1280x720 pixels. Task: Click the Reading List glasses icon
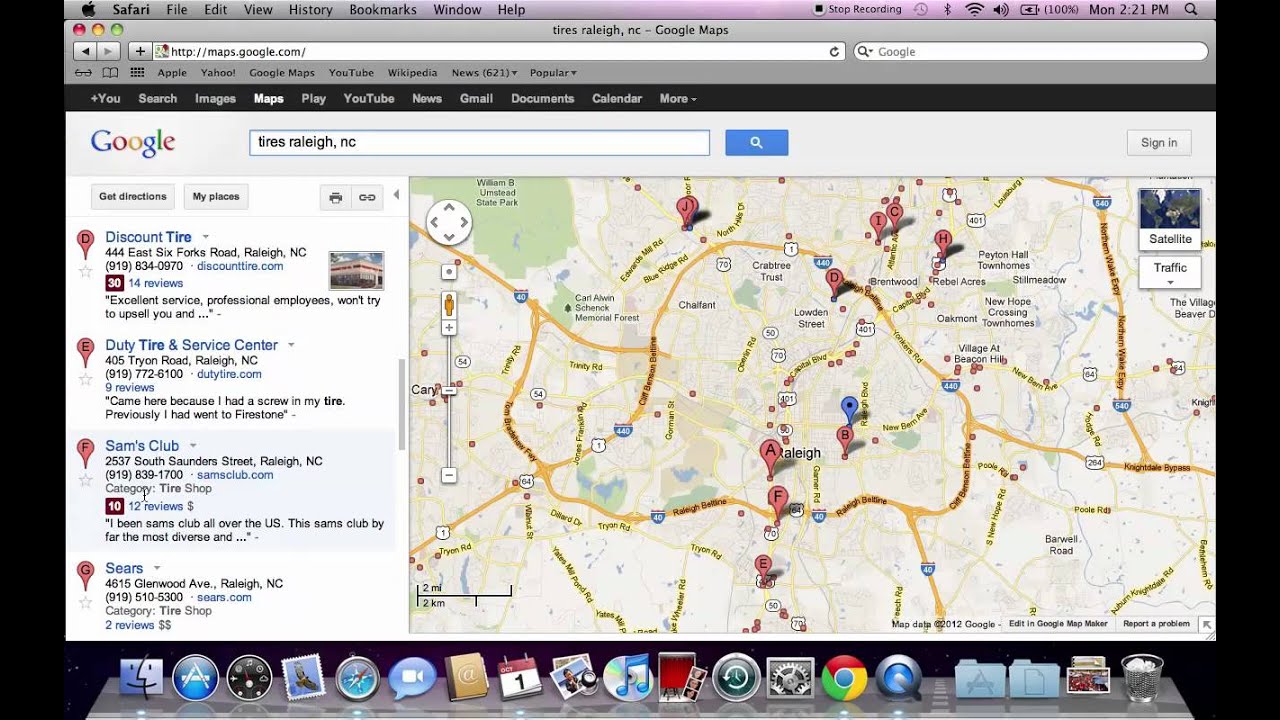(84, 73)
